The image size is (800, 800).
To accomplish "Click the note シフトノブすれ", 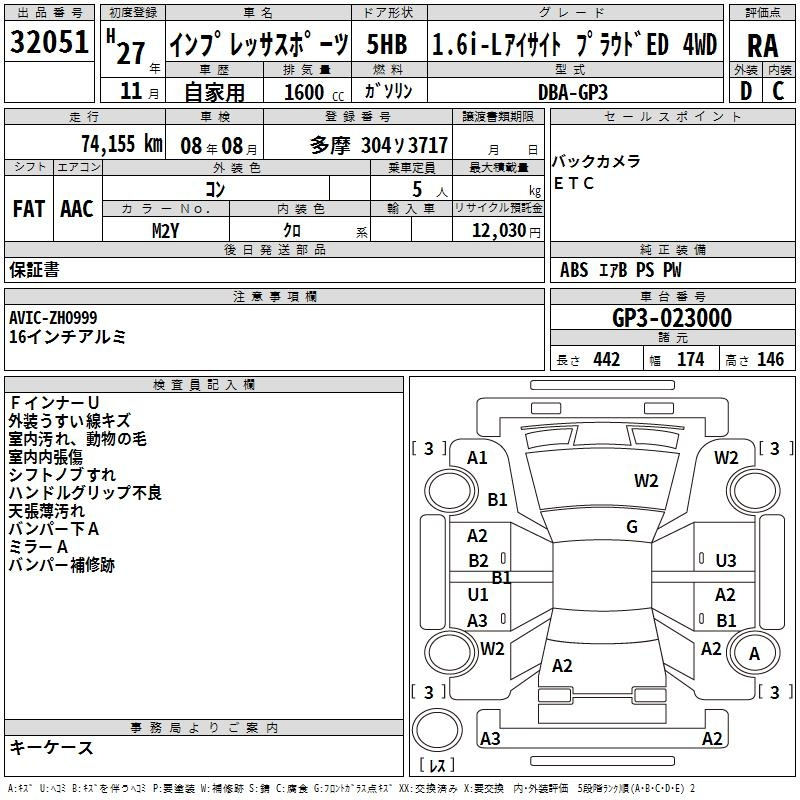I will coord(62,474).
